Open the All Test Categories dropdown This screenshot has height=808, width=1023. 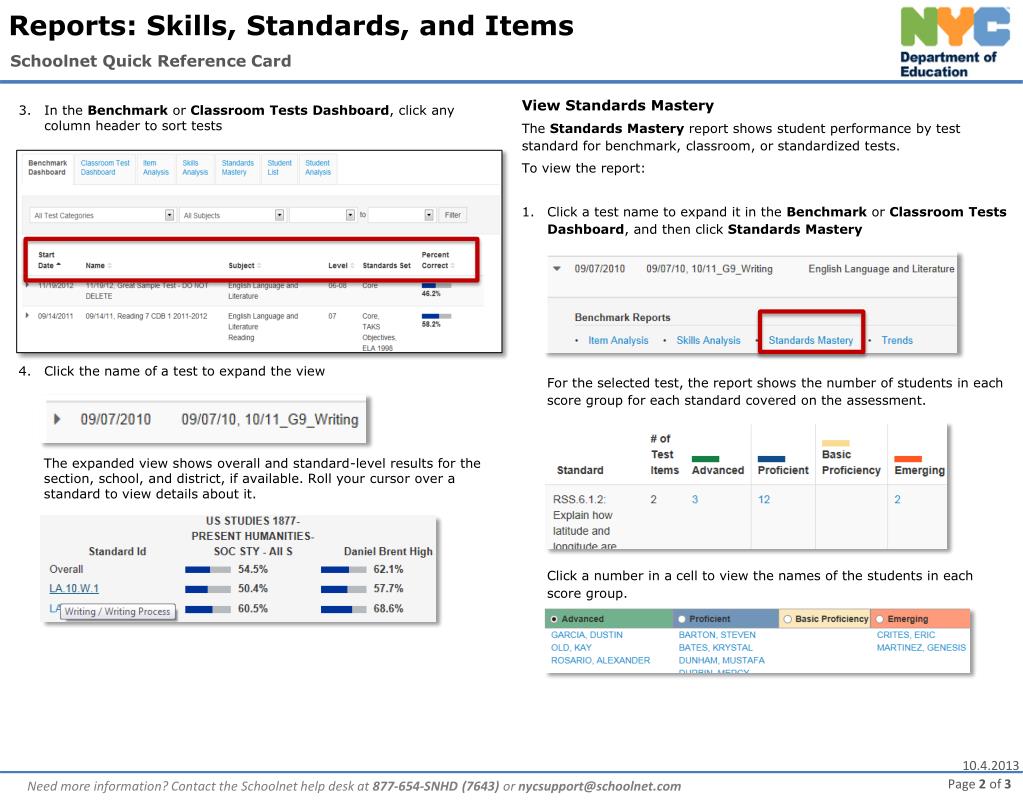pos(102,215)
